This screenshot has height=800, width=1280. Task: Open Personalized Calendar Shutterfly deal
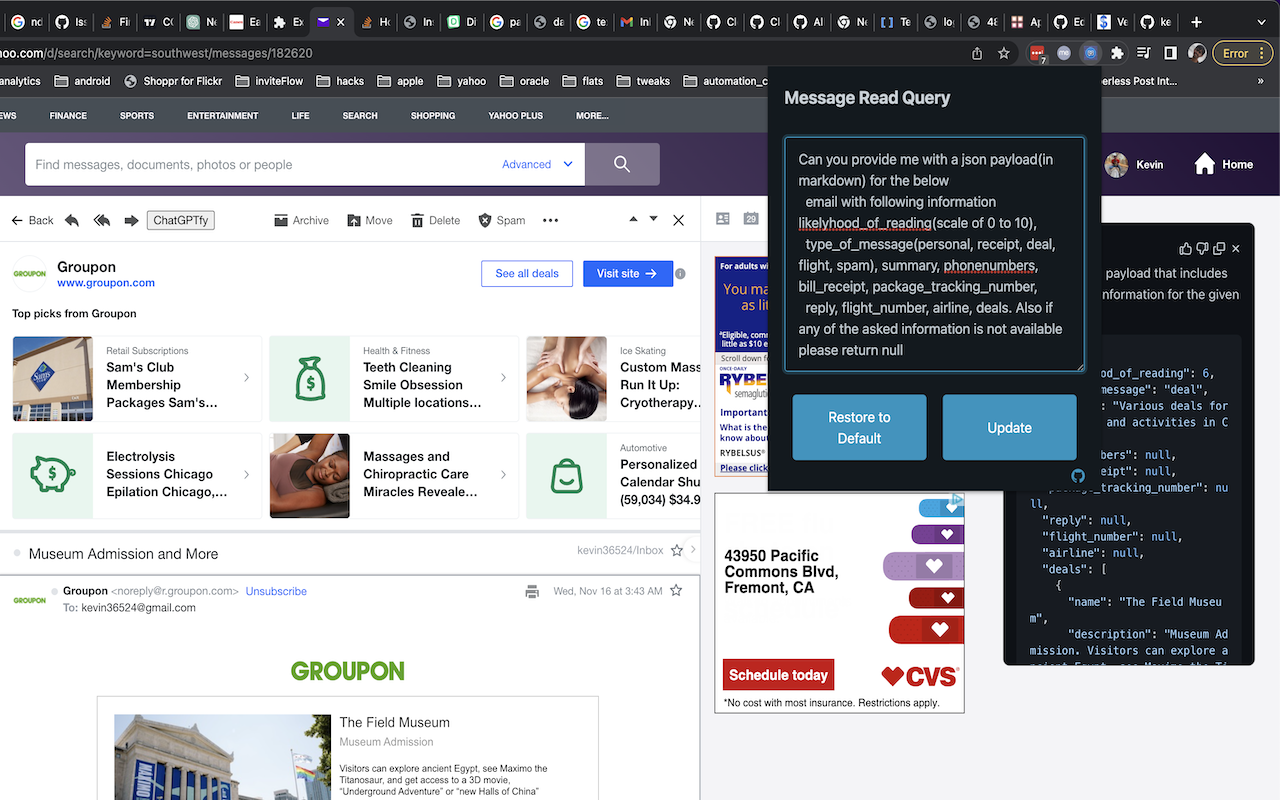(x=613, y=475)
